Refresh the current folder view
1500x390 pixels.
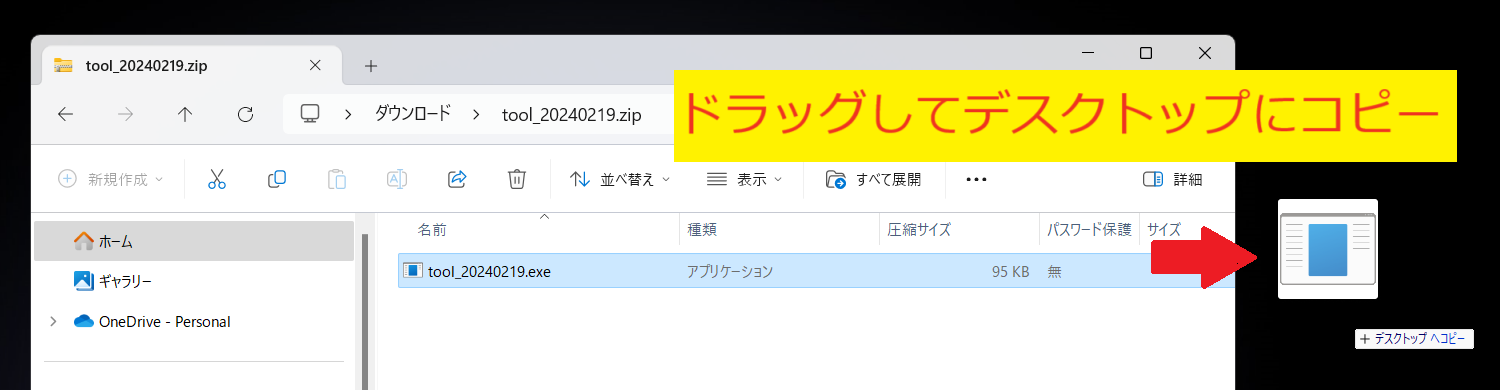pyautogui.click(x=245, y=114)
